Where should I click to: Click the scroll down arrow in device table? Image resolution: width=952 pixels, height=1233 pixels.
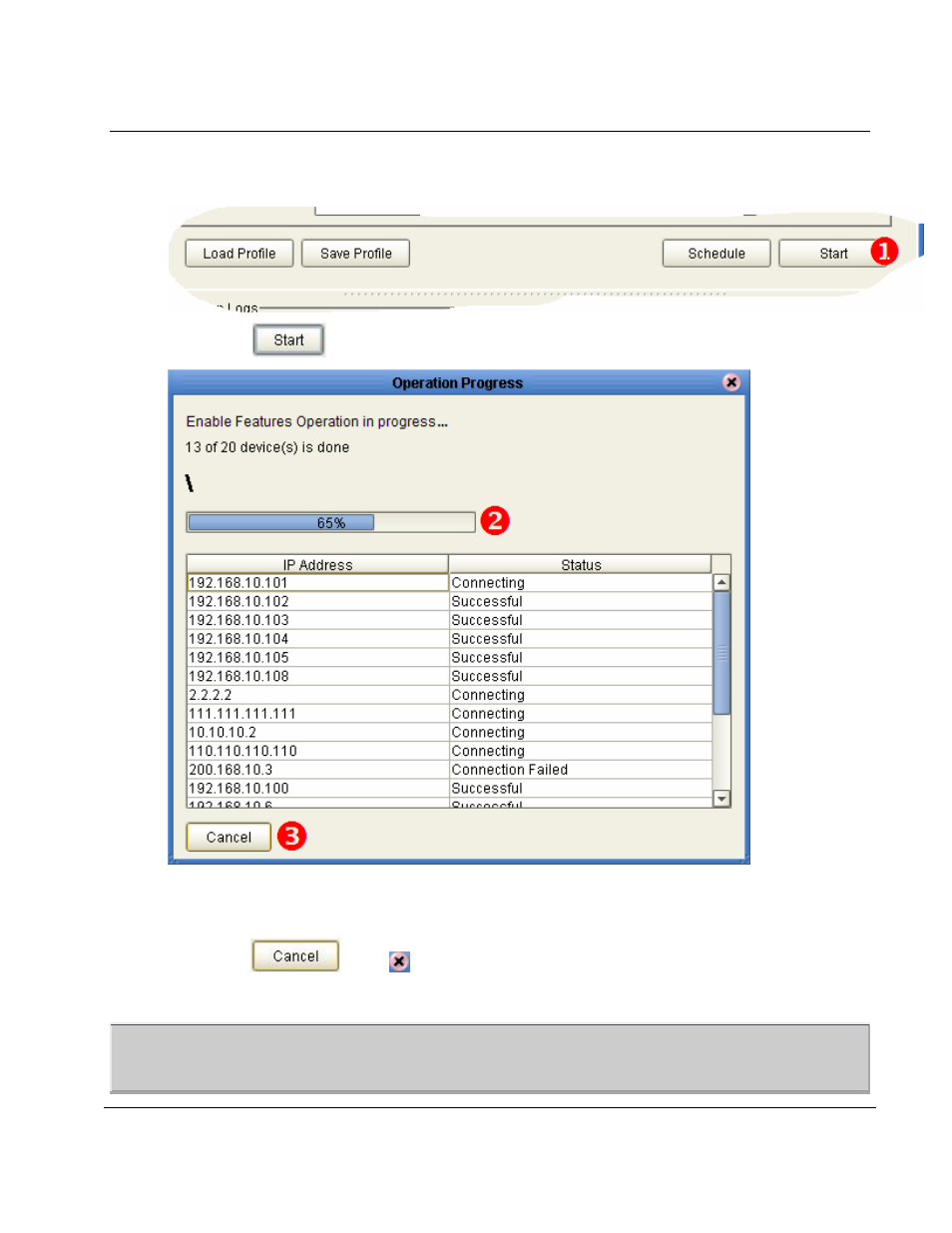coord(721,799)
